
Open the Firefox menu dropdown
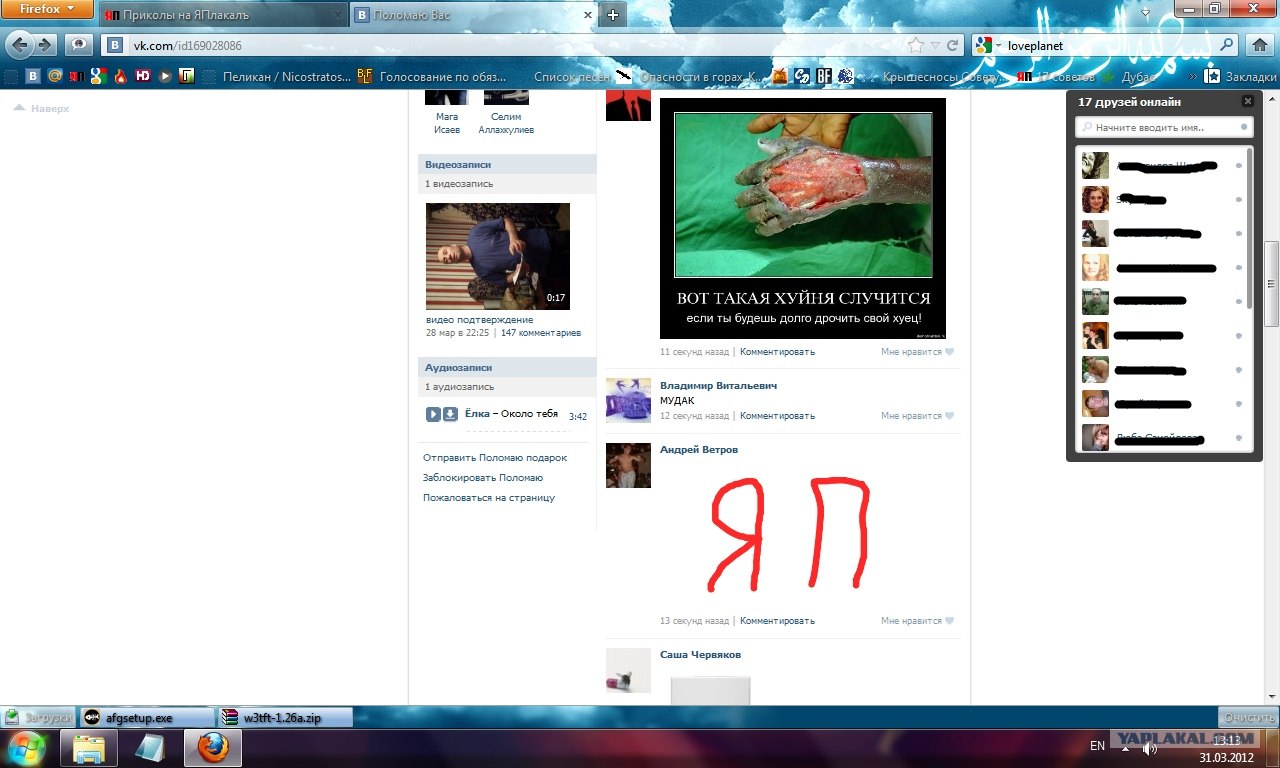click(48, 10)
